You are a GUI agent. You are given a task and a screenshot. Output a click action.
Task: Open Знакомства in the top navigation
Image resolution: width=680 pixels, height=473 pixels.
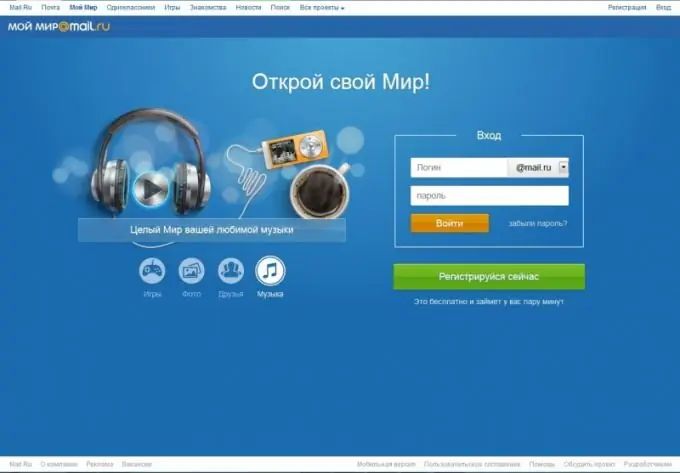(x=208, y=7)
